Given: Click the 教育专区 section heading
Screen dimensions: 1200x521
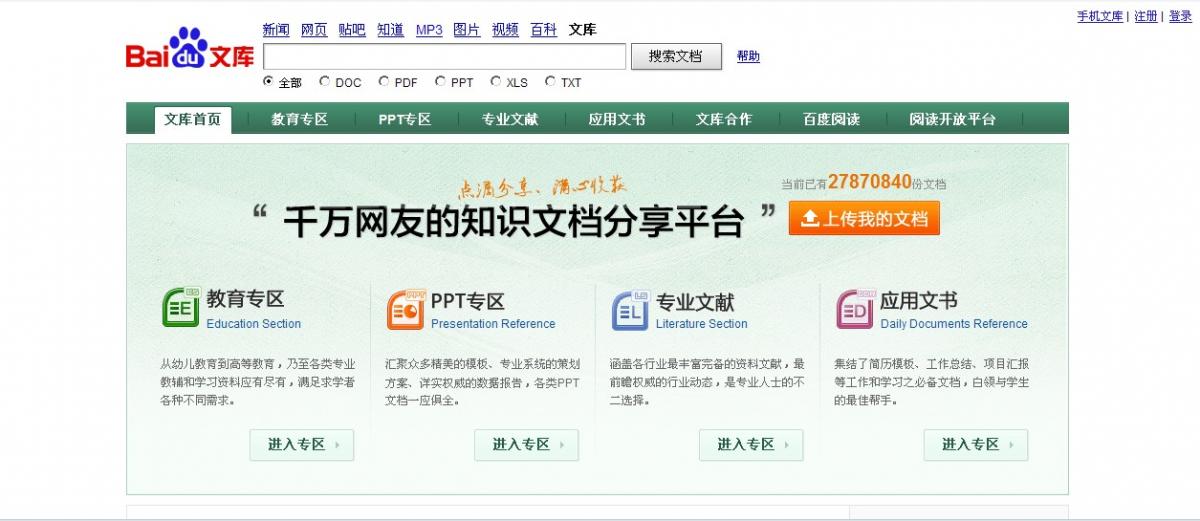Looking at the screenshot, I should point(246,299).
